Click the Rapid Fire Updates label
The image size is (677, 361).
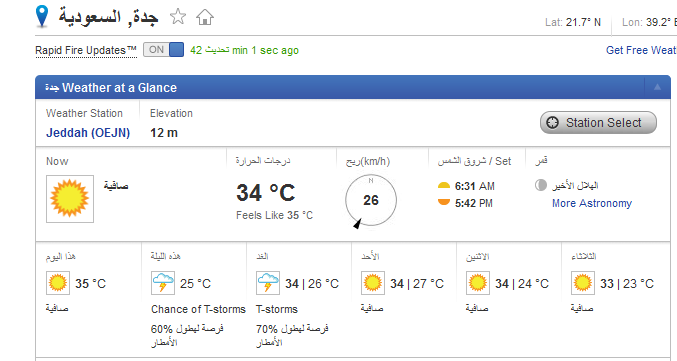86,51
